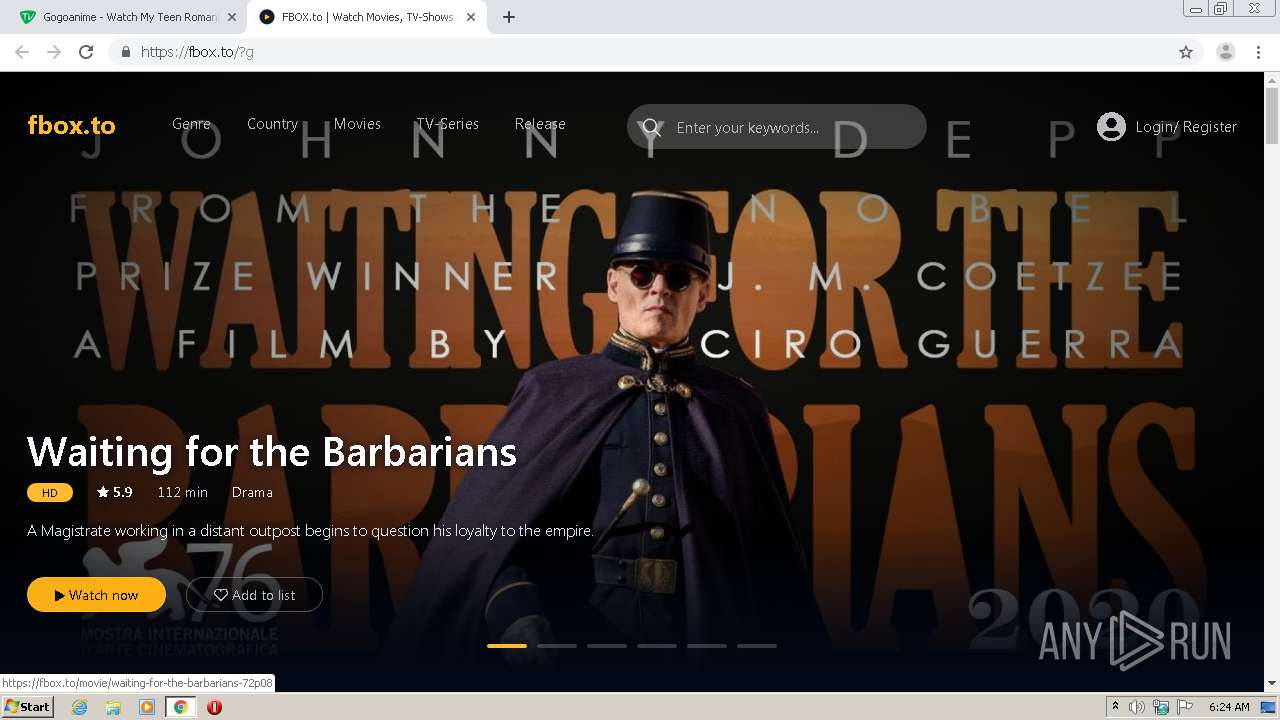Open the Genre menu
Image resolution: width=1280 pixels, height=720 pixels.
pos(191,124)
